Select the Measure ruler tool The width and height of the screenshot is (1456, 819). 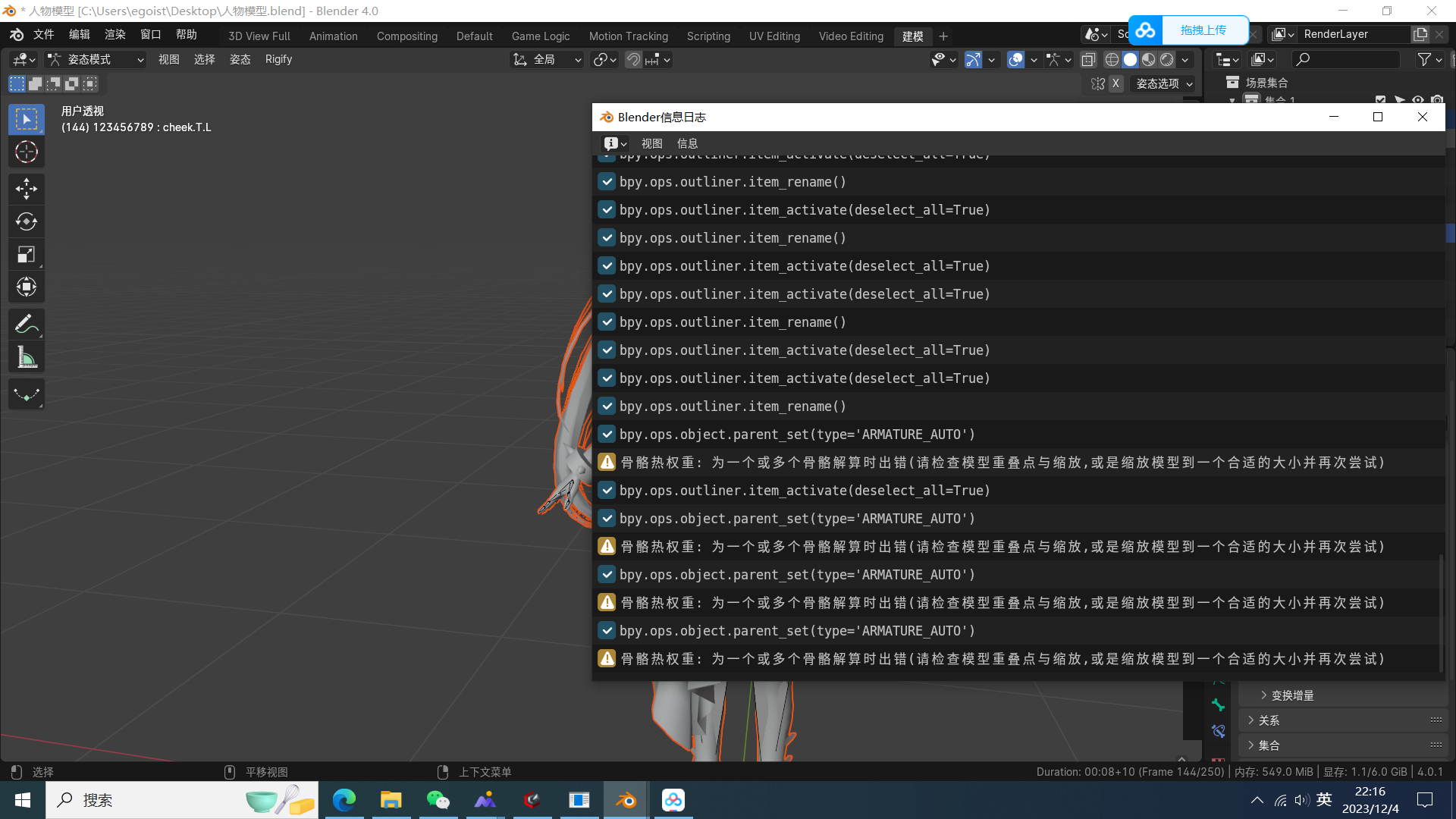27,357
